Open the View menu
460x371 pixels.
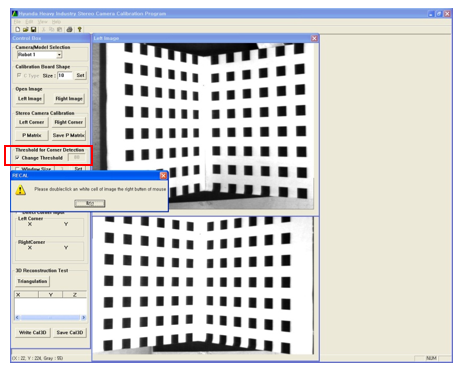tap(42, 22)
